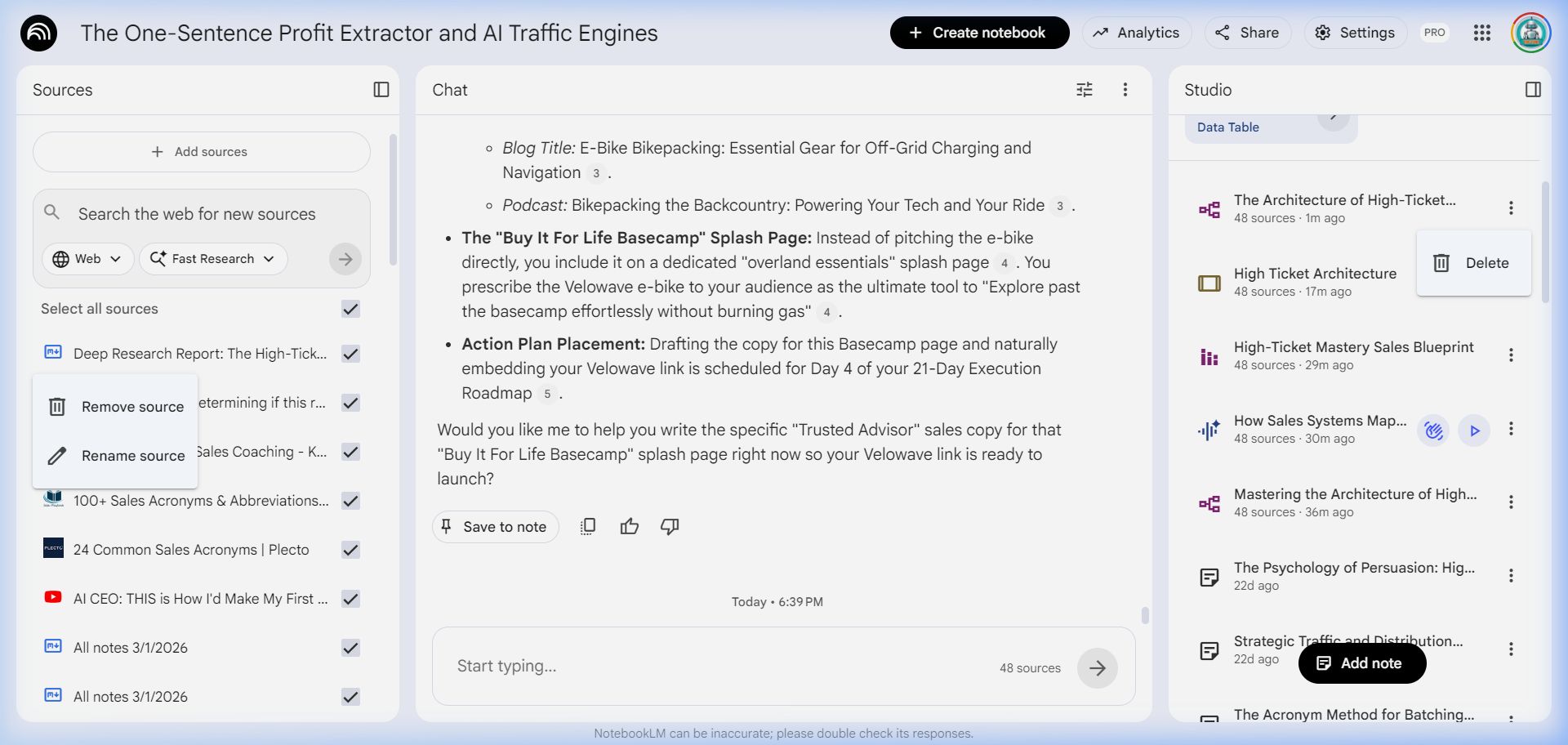Toggle Select all sources checkbox

click(x=350, y=309)
